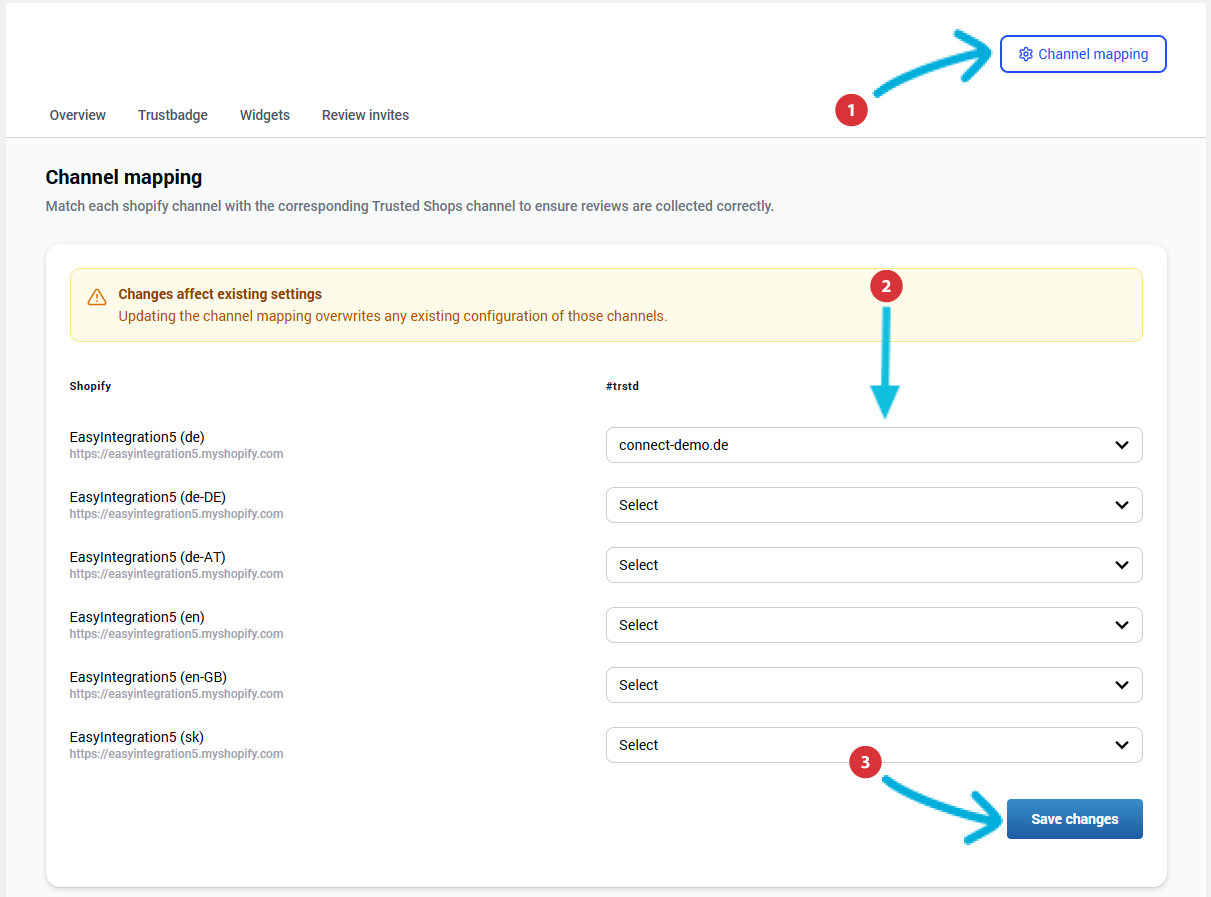Click the shop URL under EasyIntegration5 (en)
The width and height of the screenshot is (1211, 897).
coord(176,634)
